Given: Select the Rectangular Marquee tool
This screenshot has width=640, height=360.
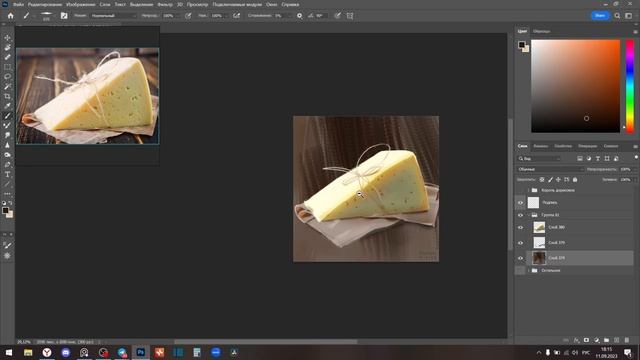Looking at the screenshot, I should [7, 67].
